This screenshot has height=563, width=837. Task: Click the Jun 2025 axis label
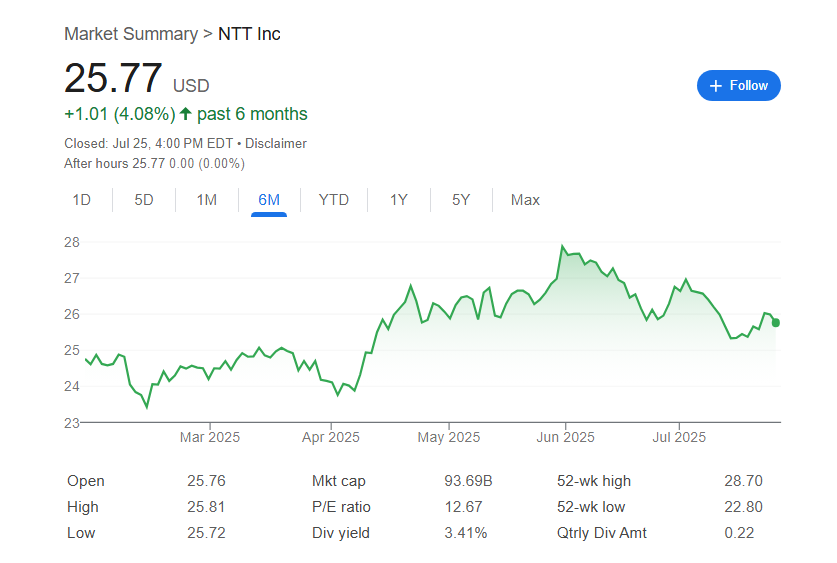565,437
